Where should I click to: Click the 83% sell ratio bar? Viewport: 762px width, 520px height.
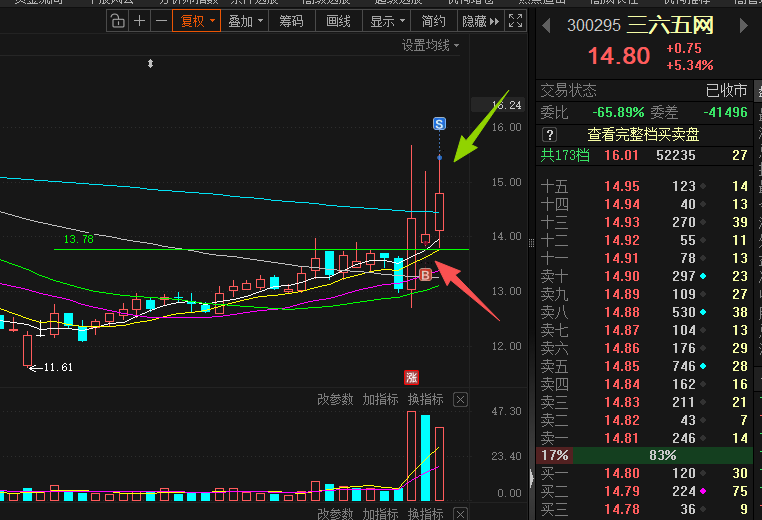click(663, 455)
